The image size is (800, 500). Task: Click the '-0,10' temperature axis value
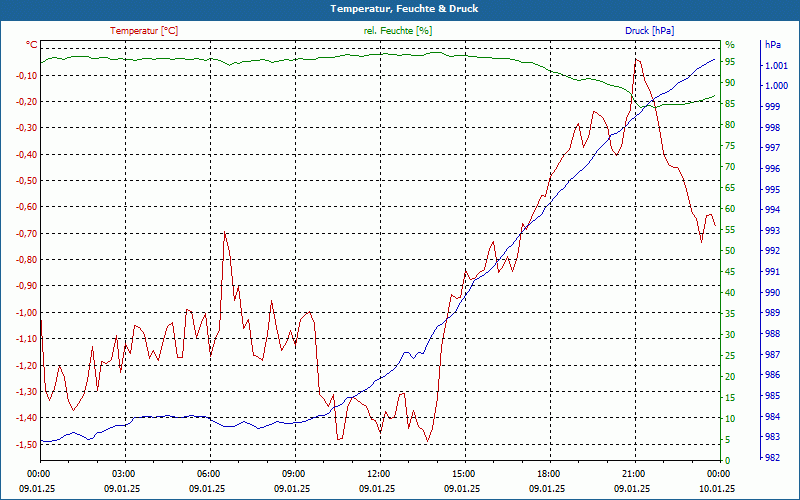pyautogui.click(x=26, y=76)
